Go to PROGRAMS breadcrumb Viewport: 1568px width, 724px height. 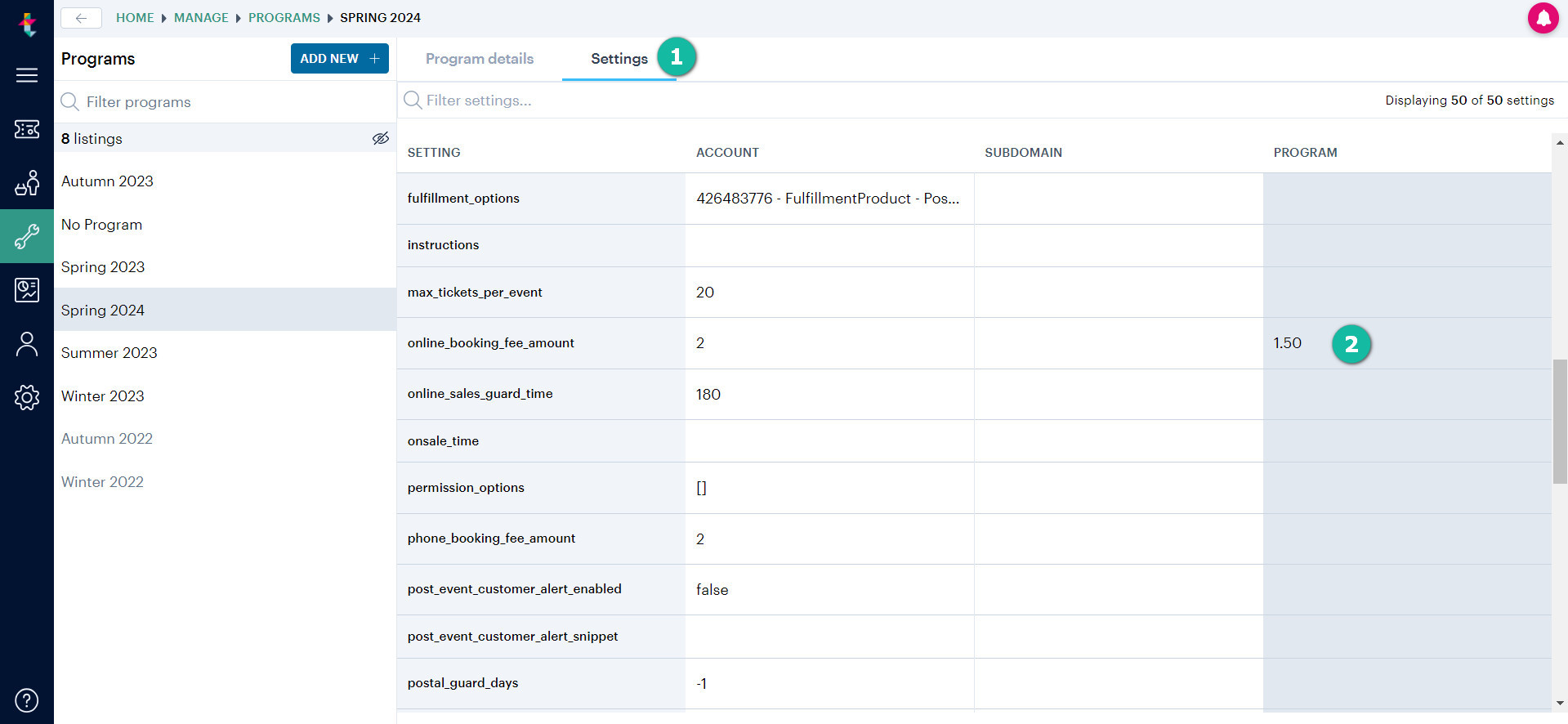tap(284, 18)
